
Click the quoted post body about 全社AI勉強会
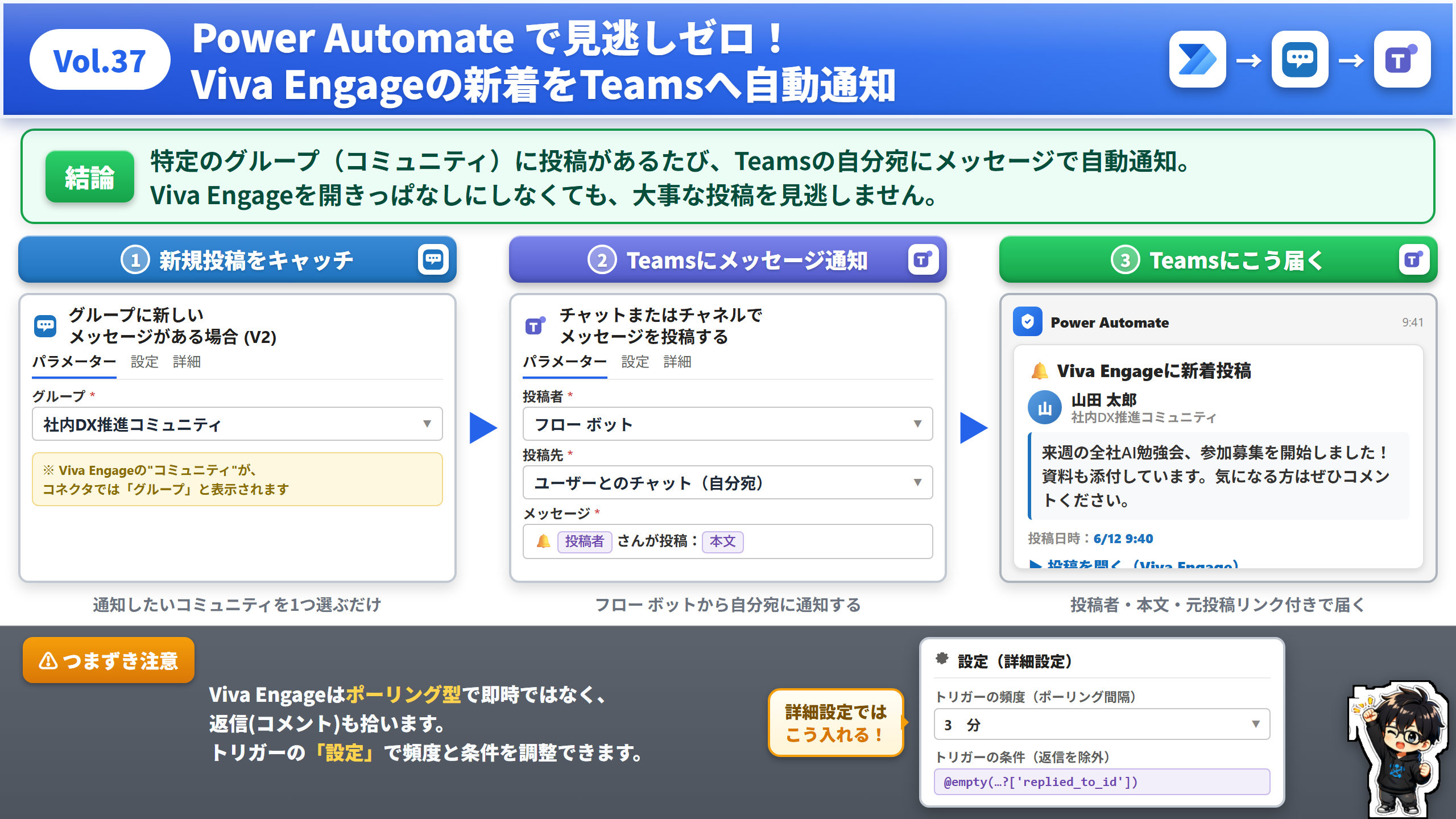coord(1218,476)
